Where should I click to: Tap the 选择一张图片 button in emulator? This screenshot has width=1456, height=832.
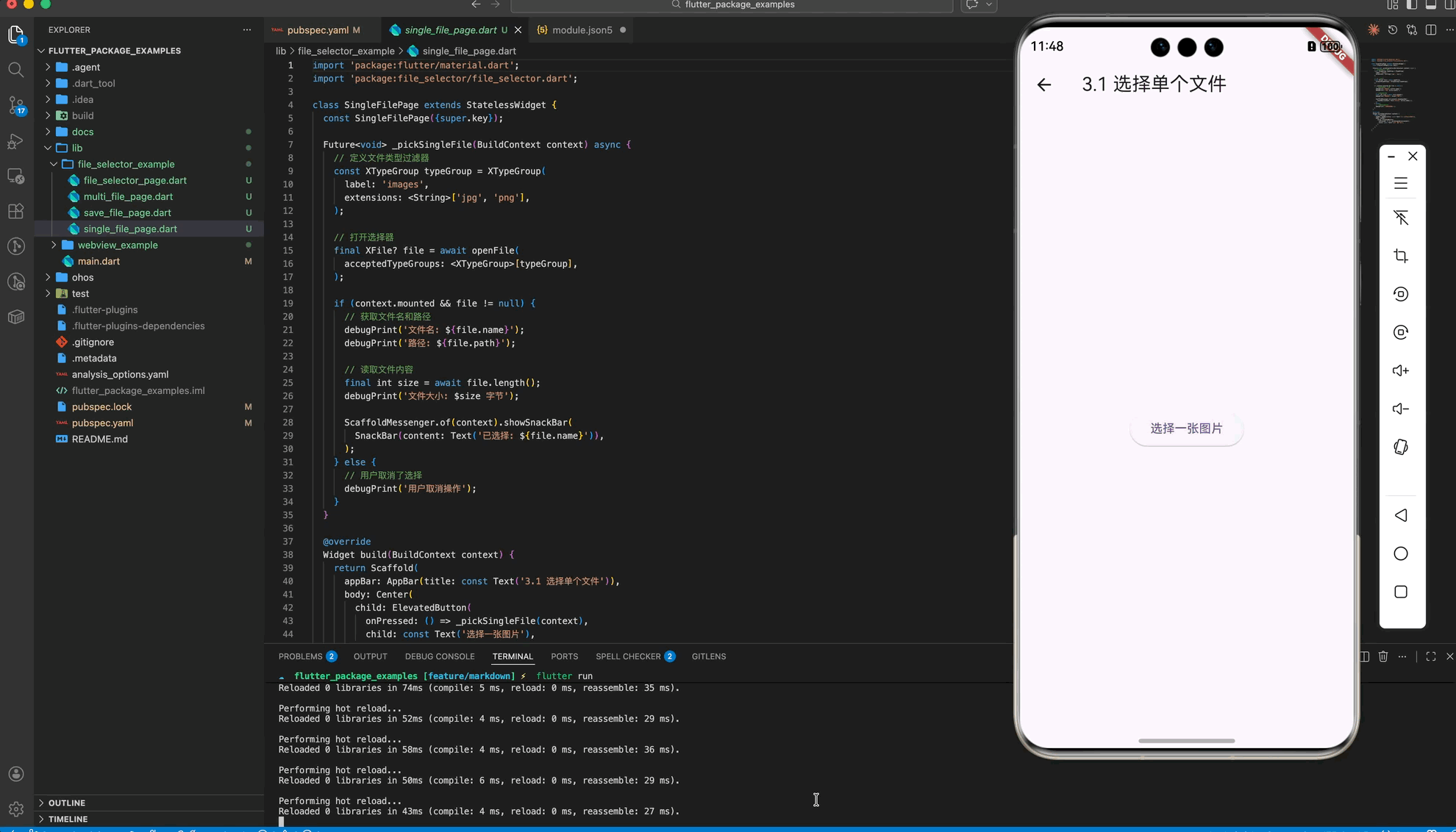1186,428
